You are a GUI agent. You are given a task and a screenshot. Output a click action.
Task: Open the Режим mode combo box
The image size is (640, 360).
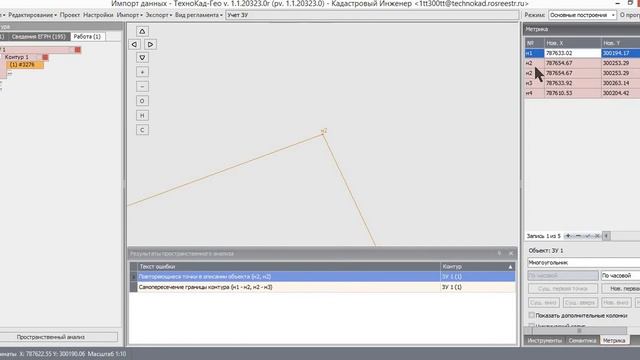[x=582, y=15]
